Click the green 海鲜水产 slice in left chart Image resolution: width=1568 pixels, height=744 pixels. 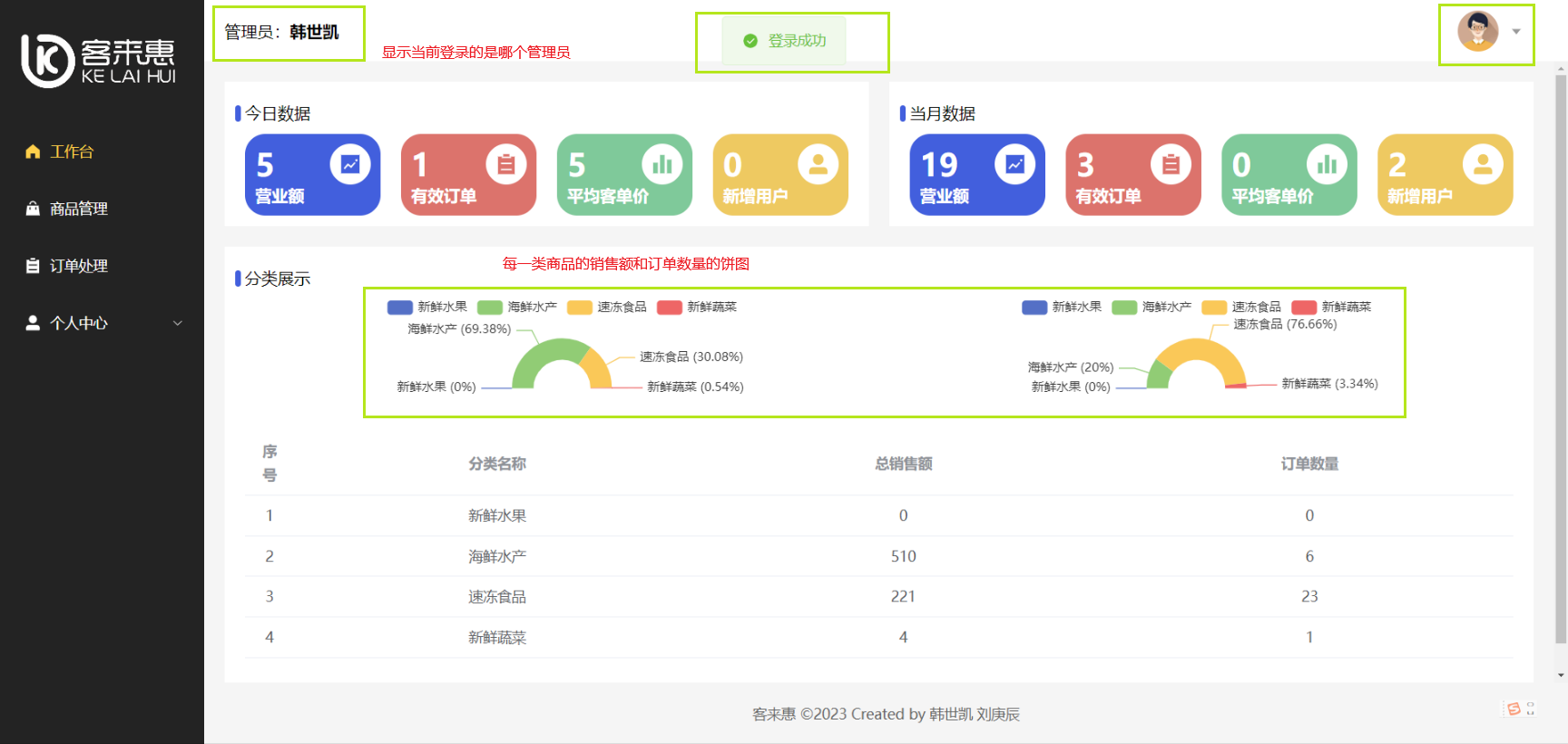(x=542, y=356)
